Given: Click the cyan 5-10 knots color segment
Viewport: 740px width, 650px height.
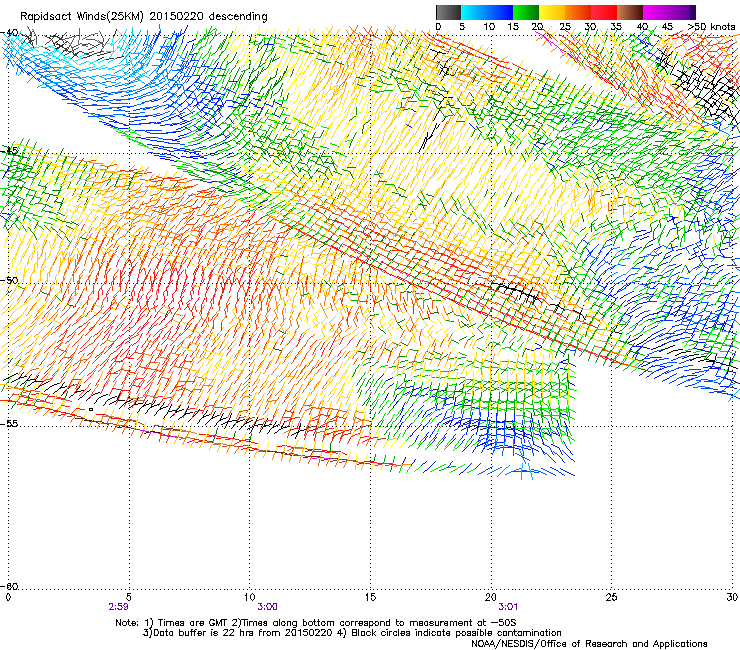Looking at the screenshot, I should [x=473, y=13].
